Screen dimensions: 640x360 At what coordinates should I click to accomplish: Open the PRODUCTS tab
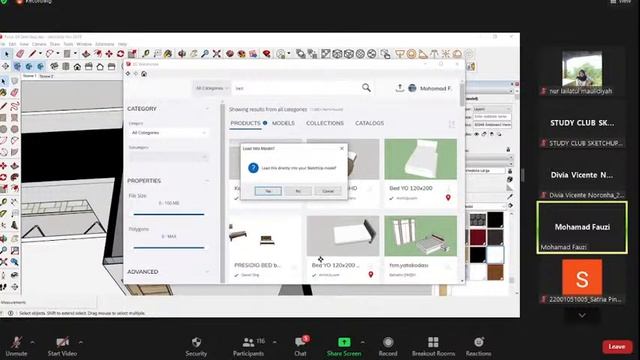pos(245,123)
